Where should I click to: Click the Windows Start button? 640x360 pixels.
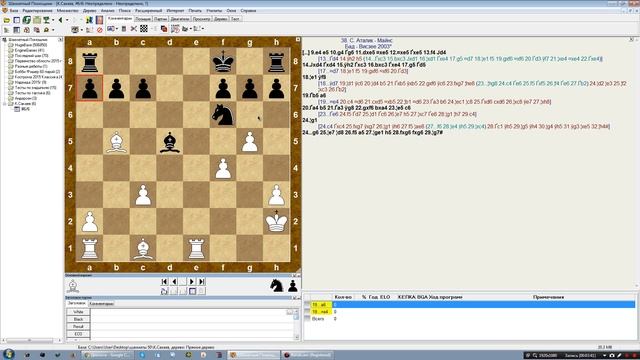(8, 354)
